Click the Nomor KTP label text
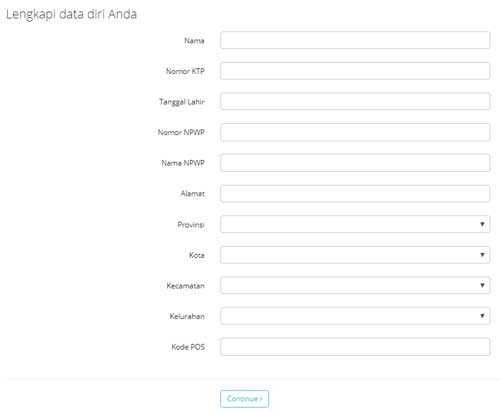 (185, 71)
